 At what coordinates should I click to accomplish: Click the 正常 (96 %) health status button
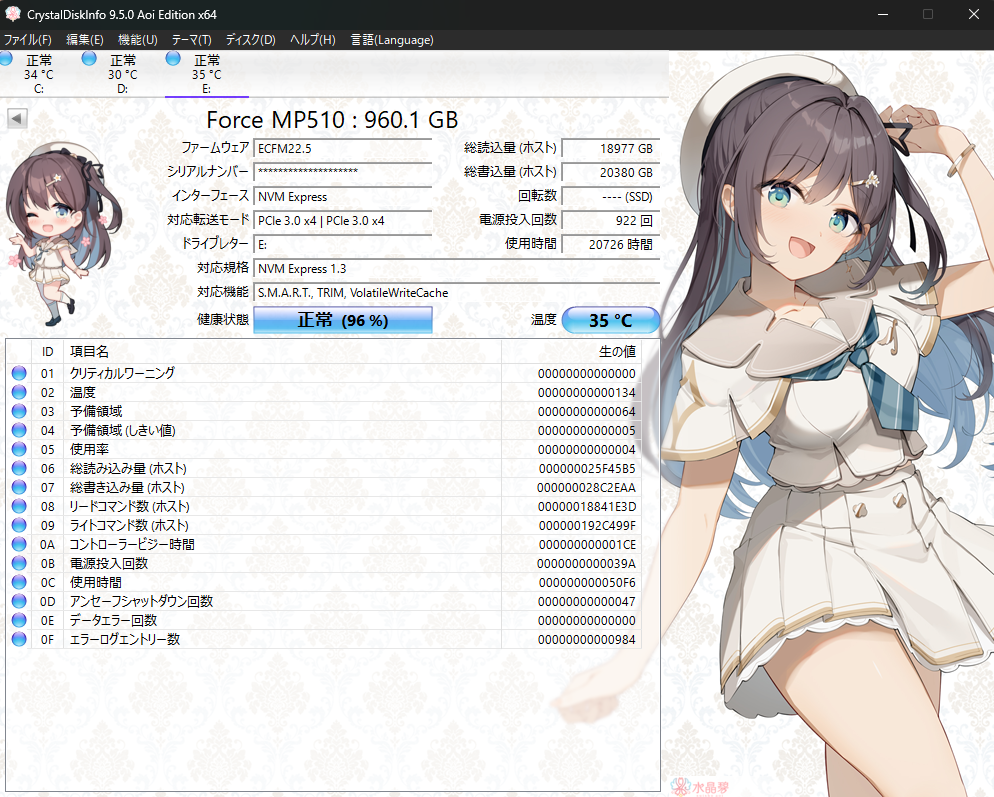(343, 320)
